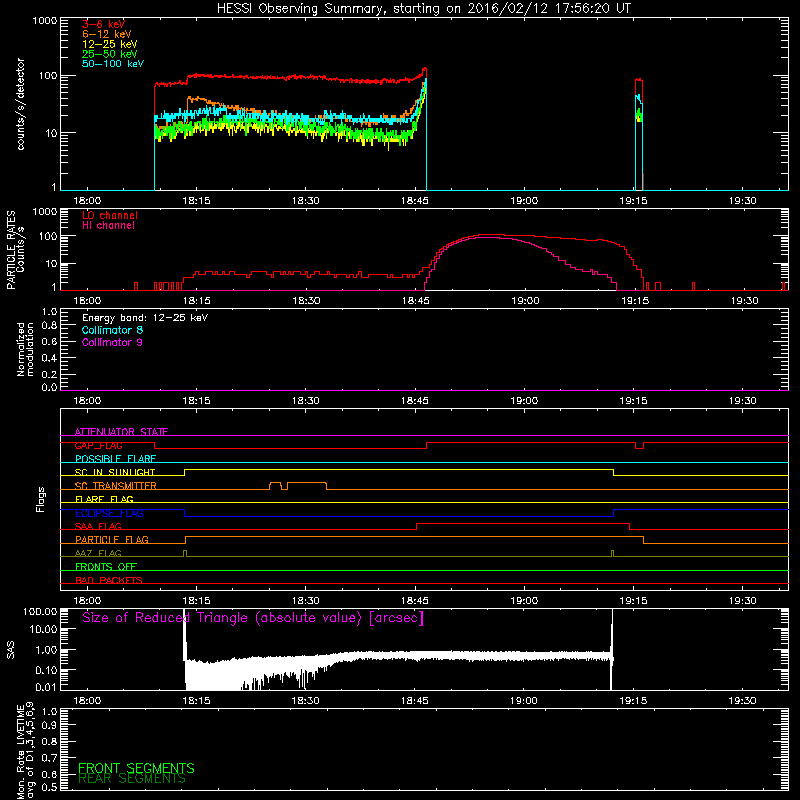This screenshot has width=800, height=800.
Task: Click the SAA FLAG label
Action: pos(98,527)
